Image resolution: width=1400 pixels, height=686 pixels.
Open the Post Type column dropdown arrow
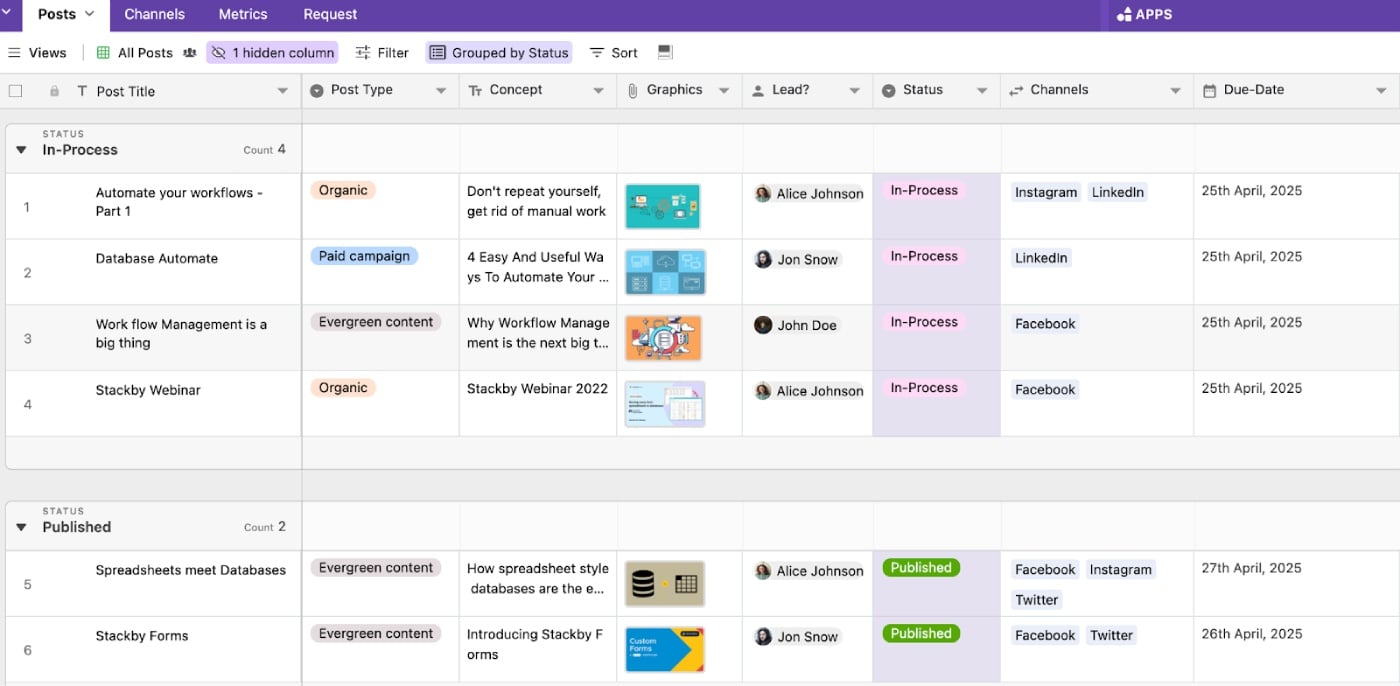coord(441,91)
